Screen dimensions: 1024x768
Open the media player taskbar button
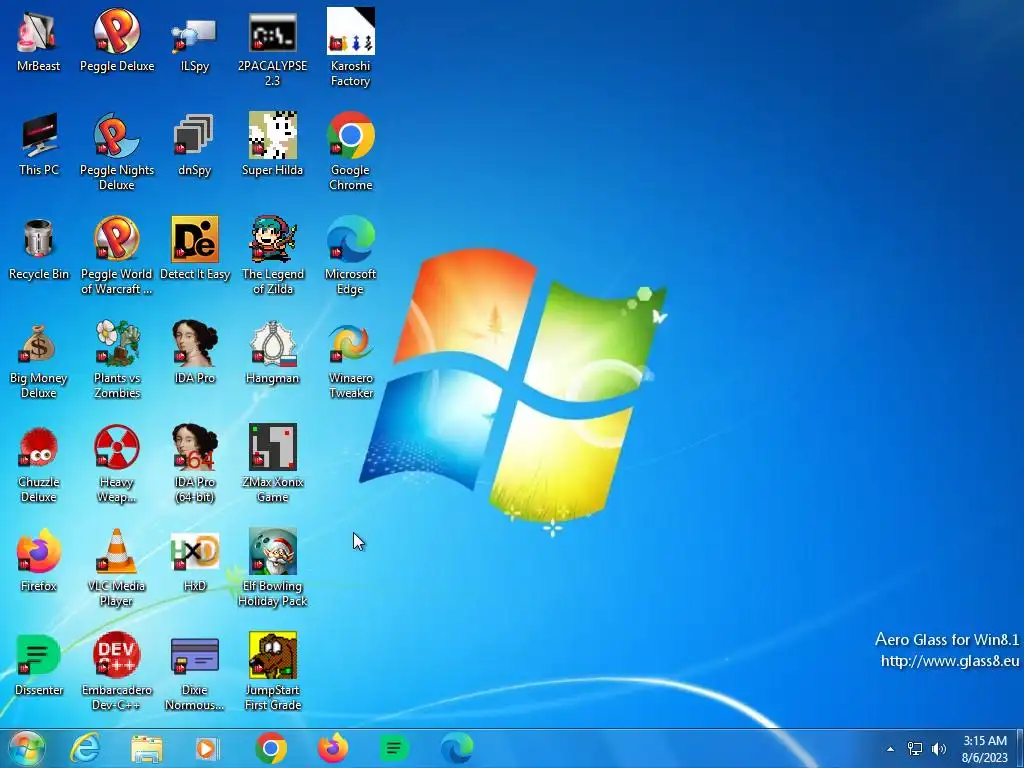pyautogui.click(x=208, y=748)
